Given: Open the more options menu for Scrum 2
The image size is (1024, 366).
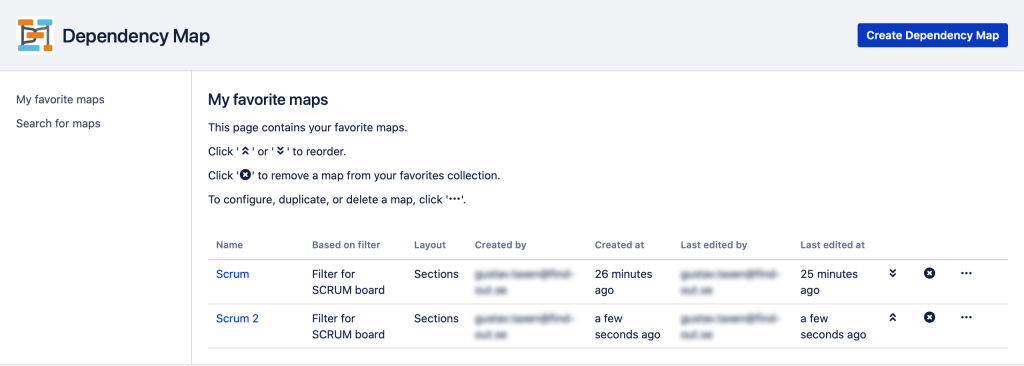Looking at the screenshot, I should pos(967,317).
